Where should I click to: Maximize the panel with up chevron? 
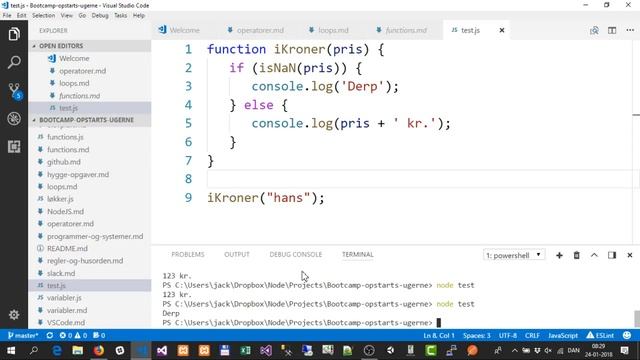[x=594, y=255]
